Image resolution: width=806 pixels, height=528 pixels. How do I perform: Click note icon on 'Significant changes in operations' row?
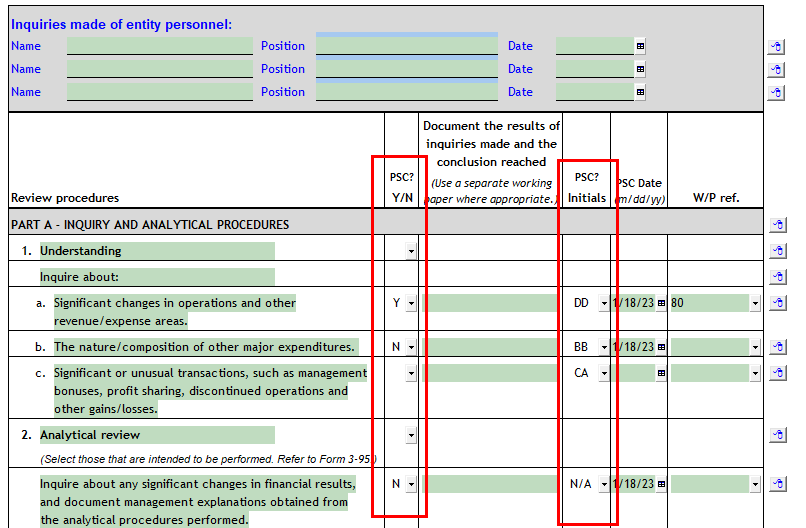pyautogui.click(x=778, y=303)
